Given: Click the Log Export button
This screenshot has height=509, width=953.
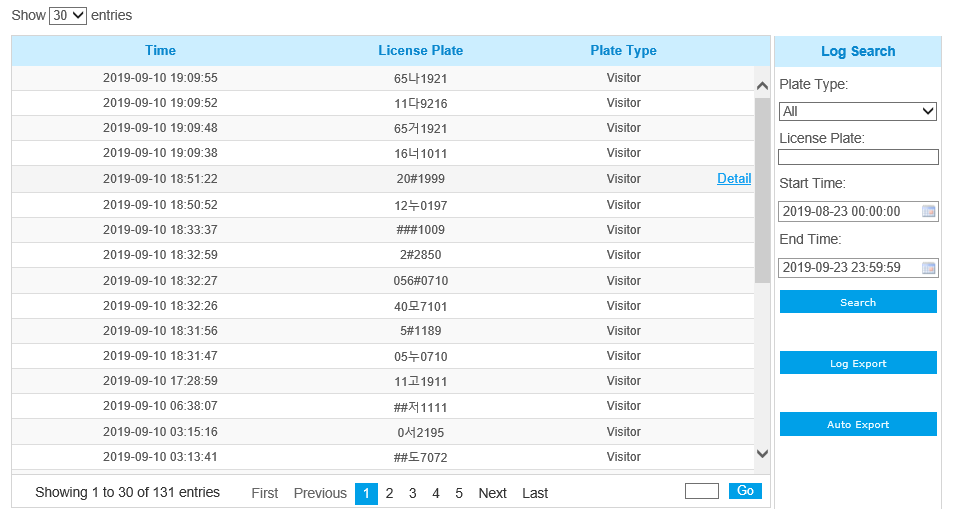Looking at the screenshot, I should [858, 363].
